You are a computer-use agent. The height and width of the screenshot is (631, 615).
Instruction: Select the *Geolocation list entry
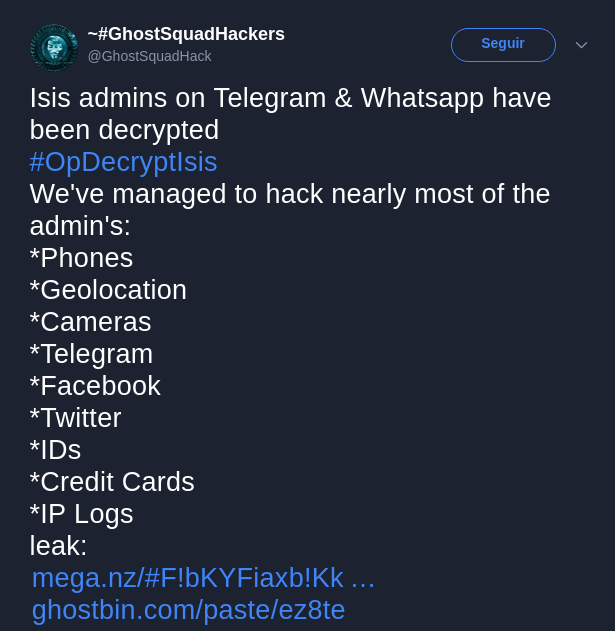click(x=108, y=290)
